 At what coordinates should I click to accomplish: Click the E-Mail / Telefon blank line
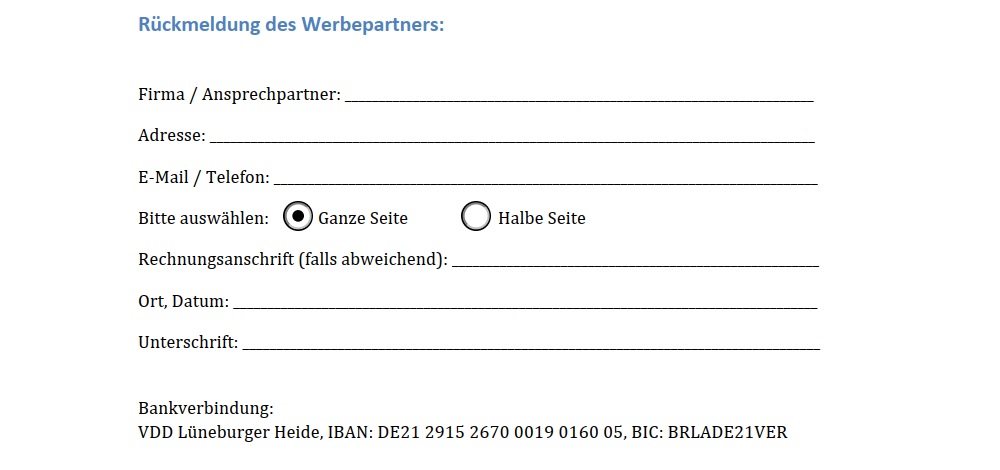[x=545, y=178]
